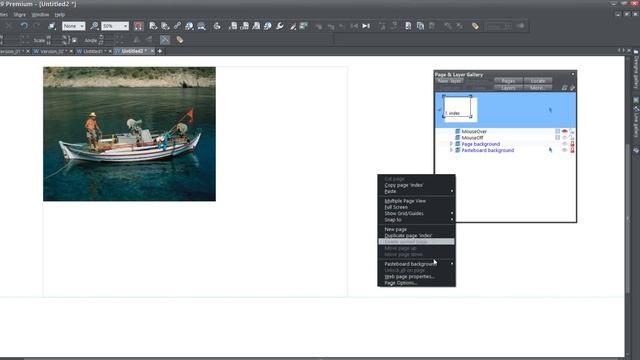Select the Page background layer name

coord(480,144)
